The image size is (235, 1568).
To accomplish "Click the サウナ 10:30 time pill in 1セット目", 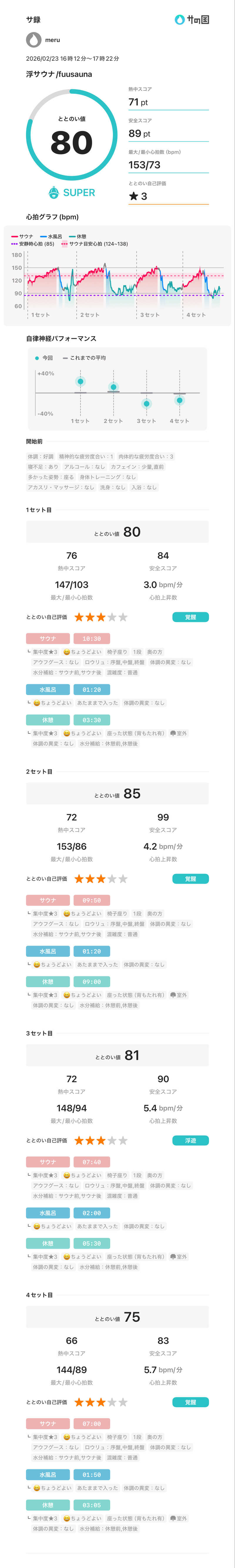I will [92, 639].
